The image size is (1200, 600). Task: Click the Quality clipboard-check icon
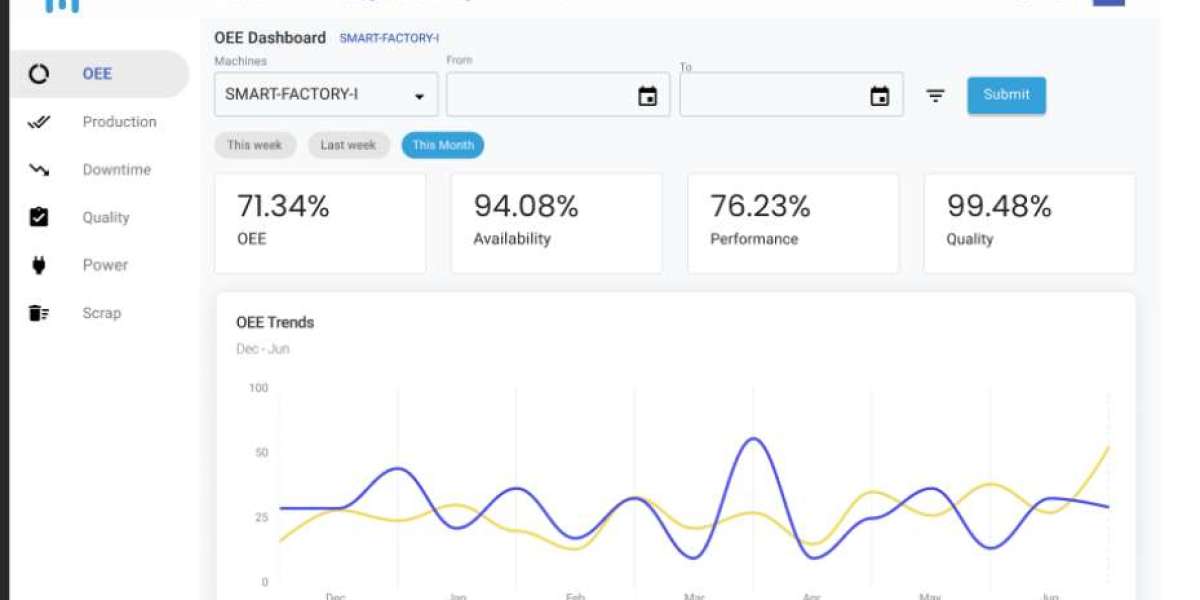39,217
